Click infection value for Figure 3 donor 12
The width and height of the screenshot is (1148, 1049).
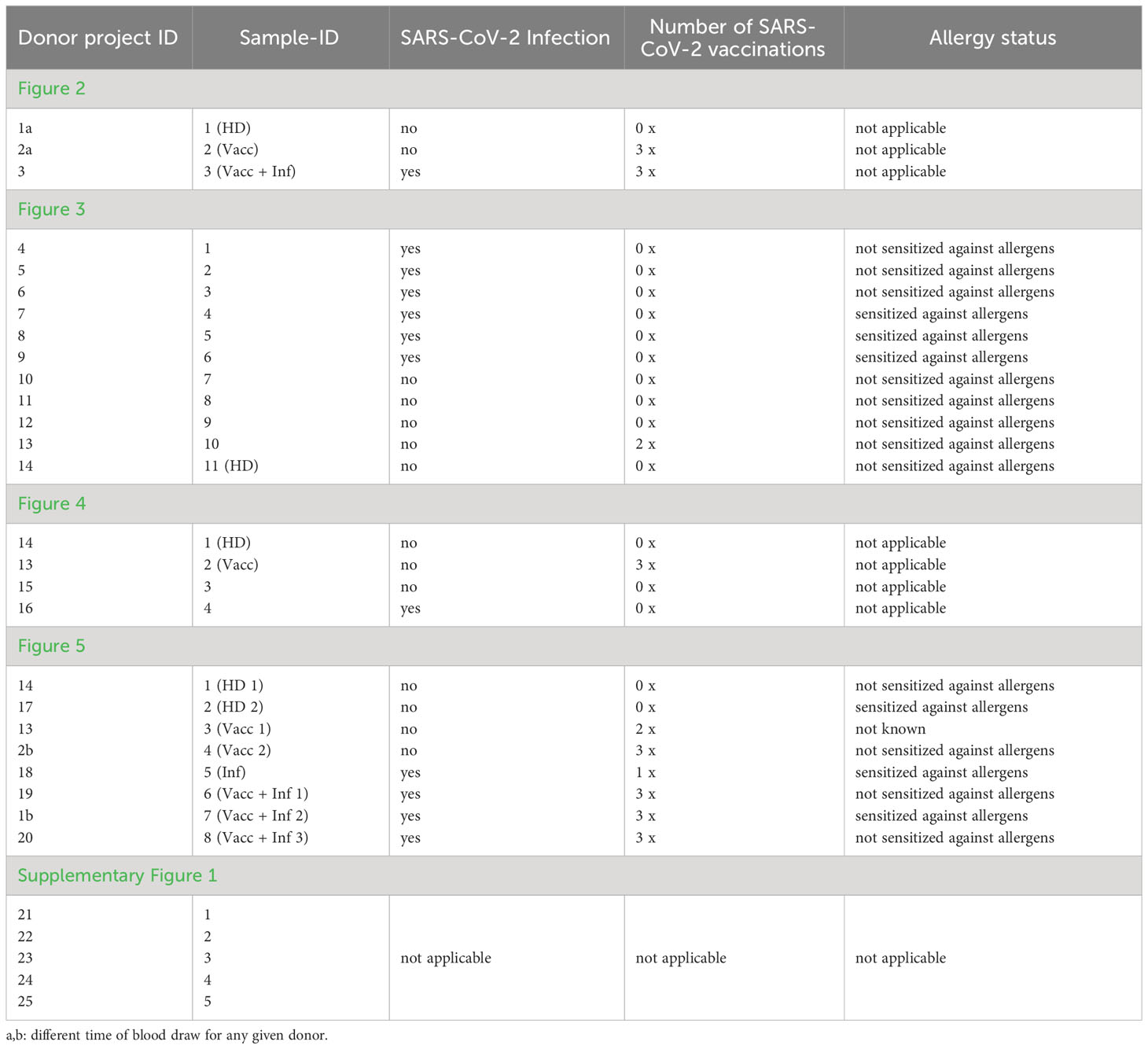(x=409, y=422)
